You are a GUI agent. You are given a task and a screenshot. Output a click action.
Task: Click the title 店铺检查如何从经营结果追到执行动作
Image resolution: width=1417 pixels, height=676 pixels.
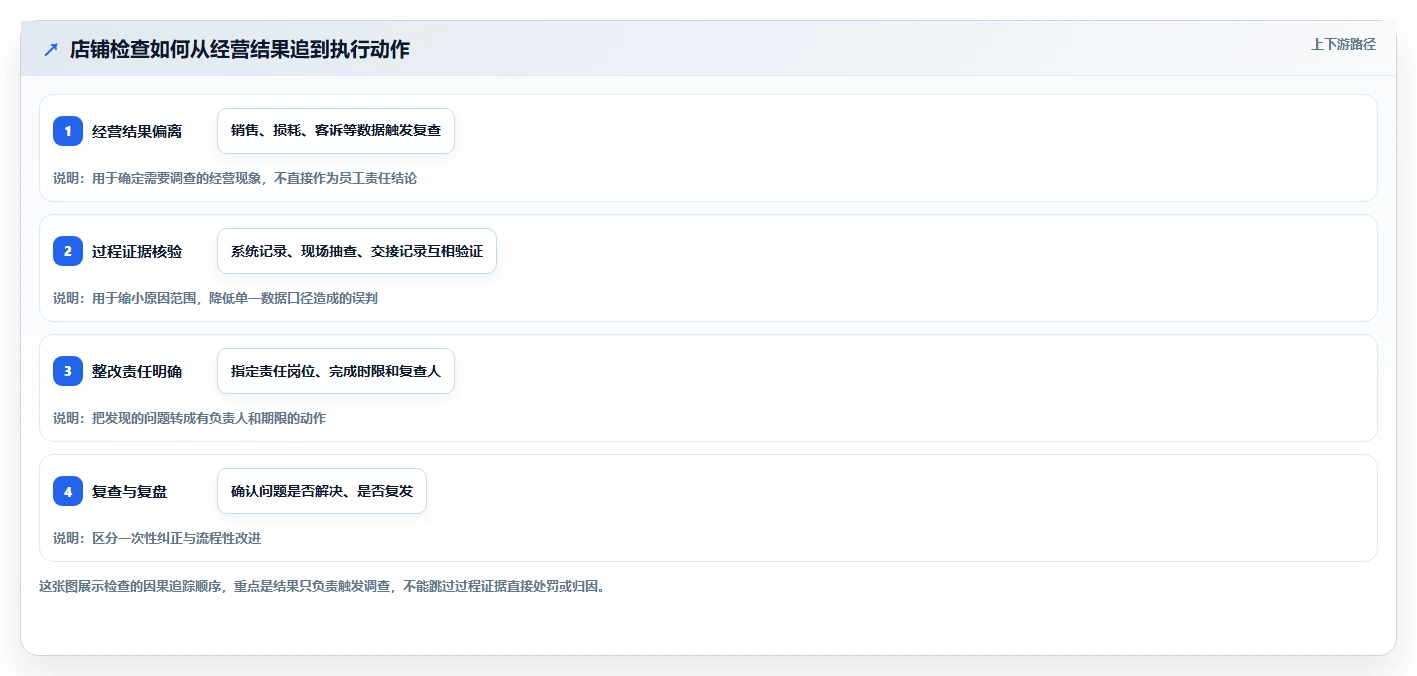point(240,49)
